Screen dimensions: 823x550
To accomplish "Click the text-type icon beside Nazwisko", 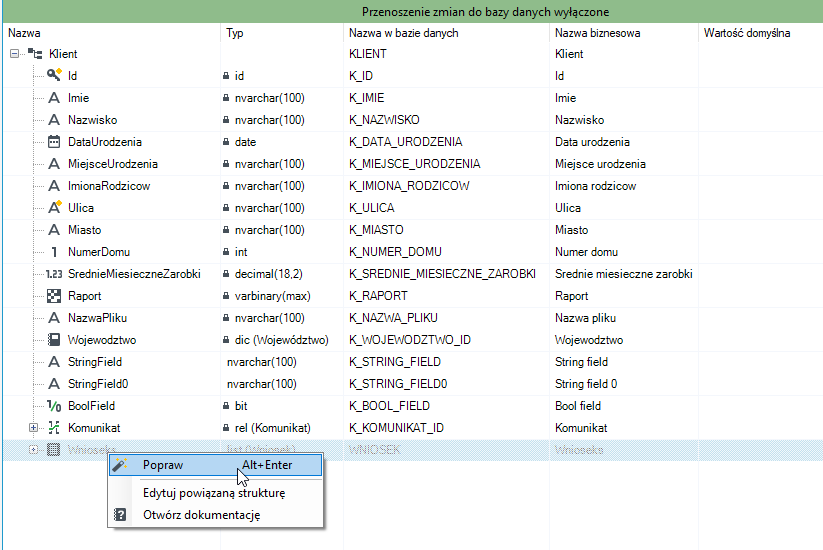I will (54, 120).
